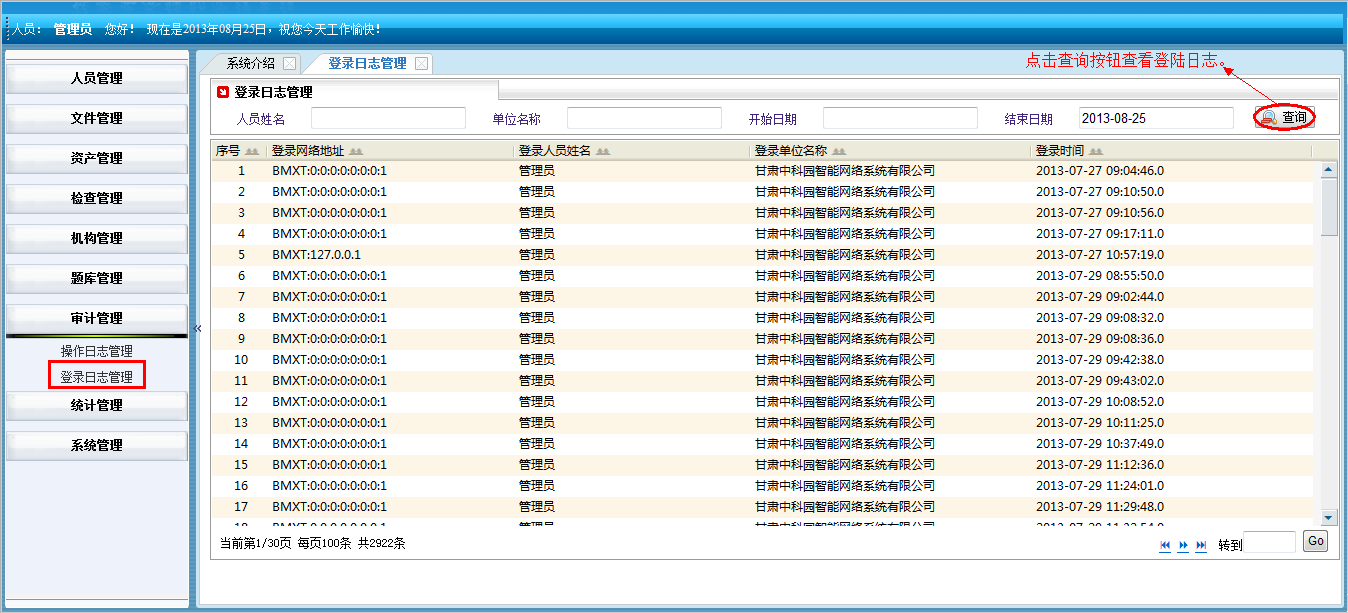Select login time 2013-07-29 09:42:38.0
Screen dimensions: 1348x613
[x=1100, y=360]
